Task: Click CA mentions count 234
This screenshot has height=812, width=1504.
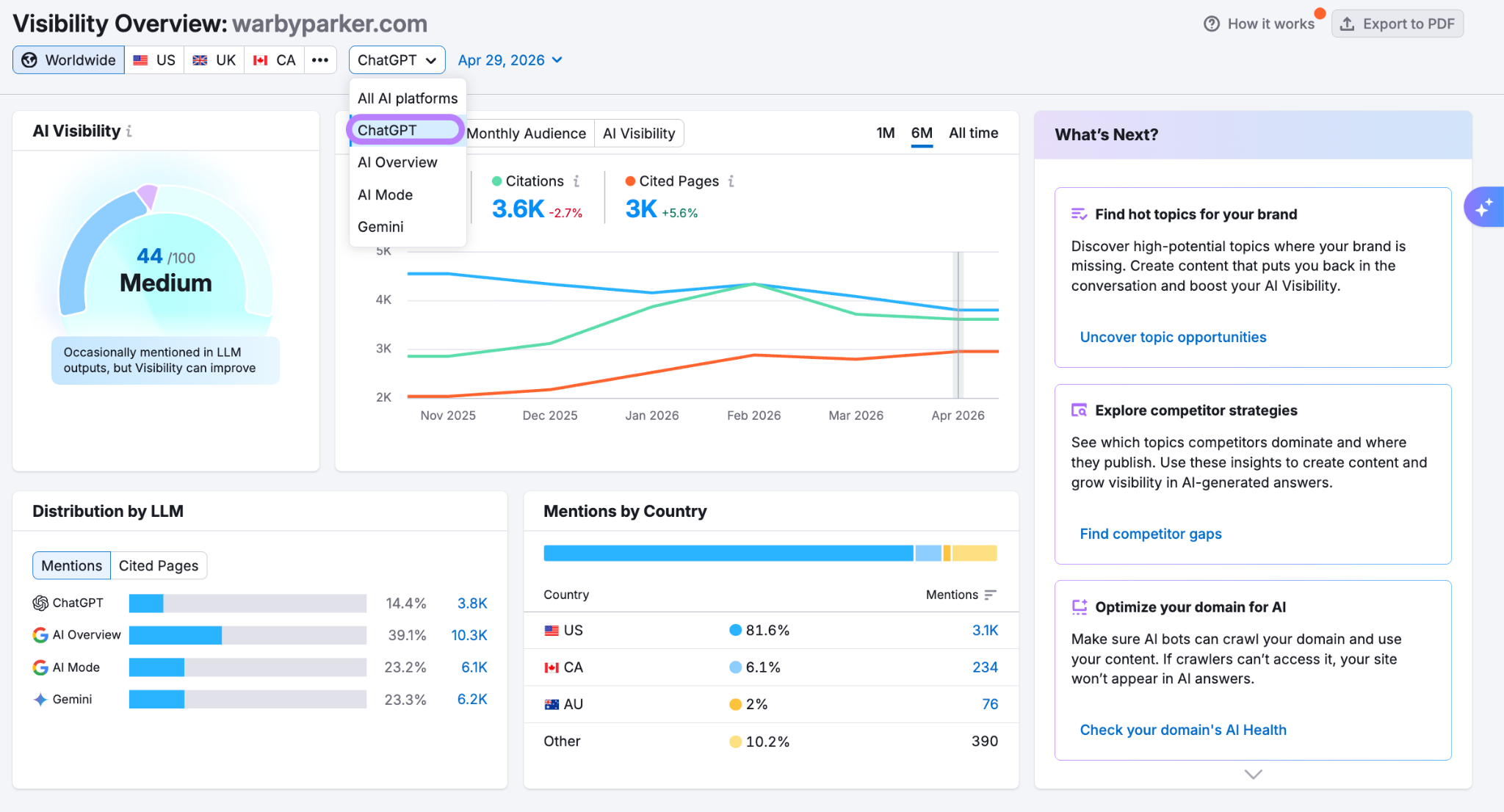Action: pos(985,667)
